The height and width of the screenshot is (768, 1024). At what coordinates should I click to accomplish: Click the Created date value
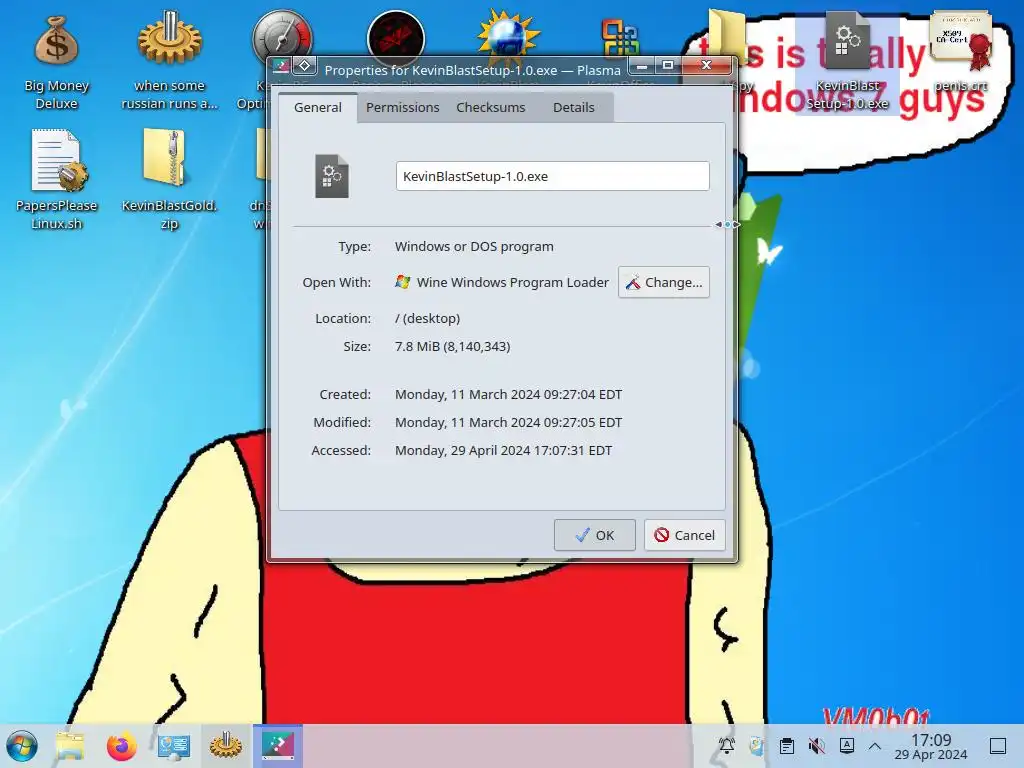[x=508, y=394]
